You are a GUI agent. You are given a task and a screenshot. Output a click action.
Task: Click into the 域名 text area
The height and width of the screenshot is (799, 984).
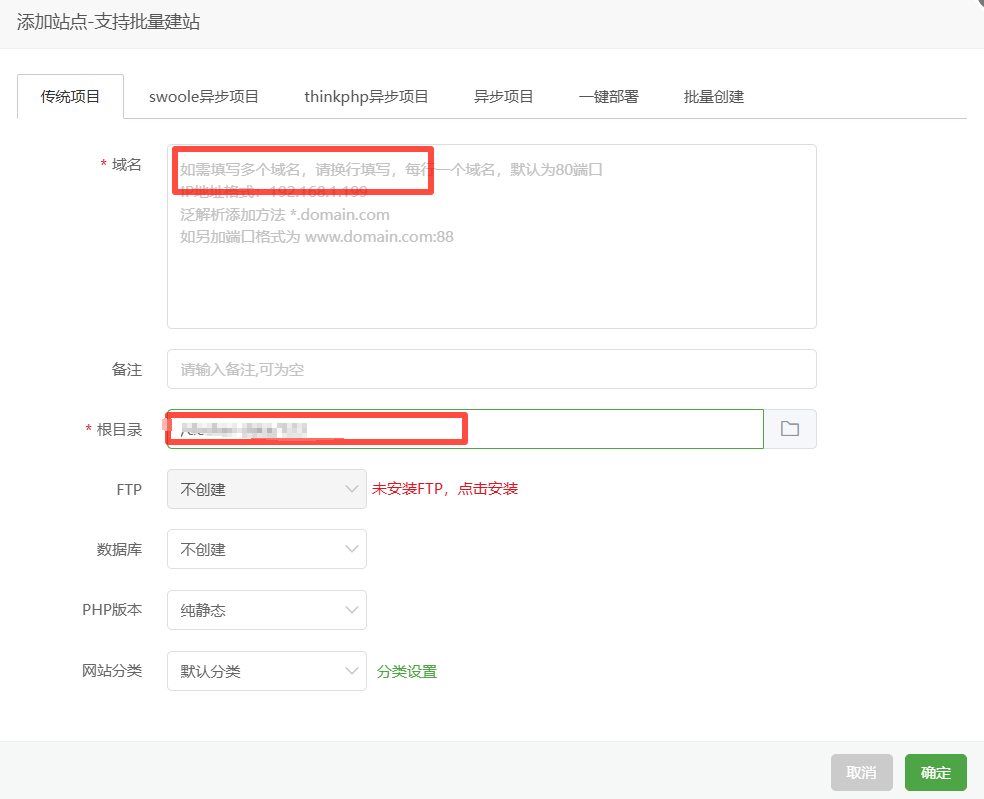491,270
